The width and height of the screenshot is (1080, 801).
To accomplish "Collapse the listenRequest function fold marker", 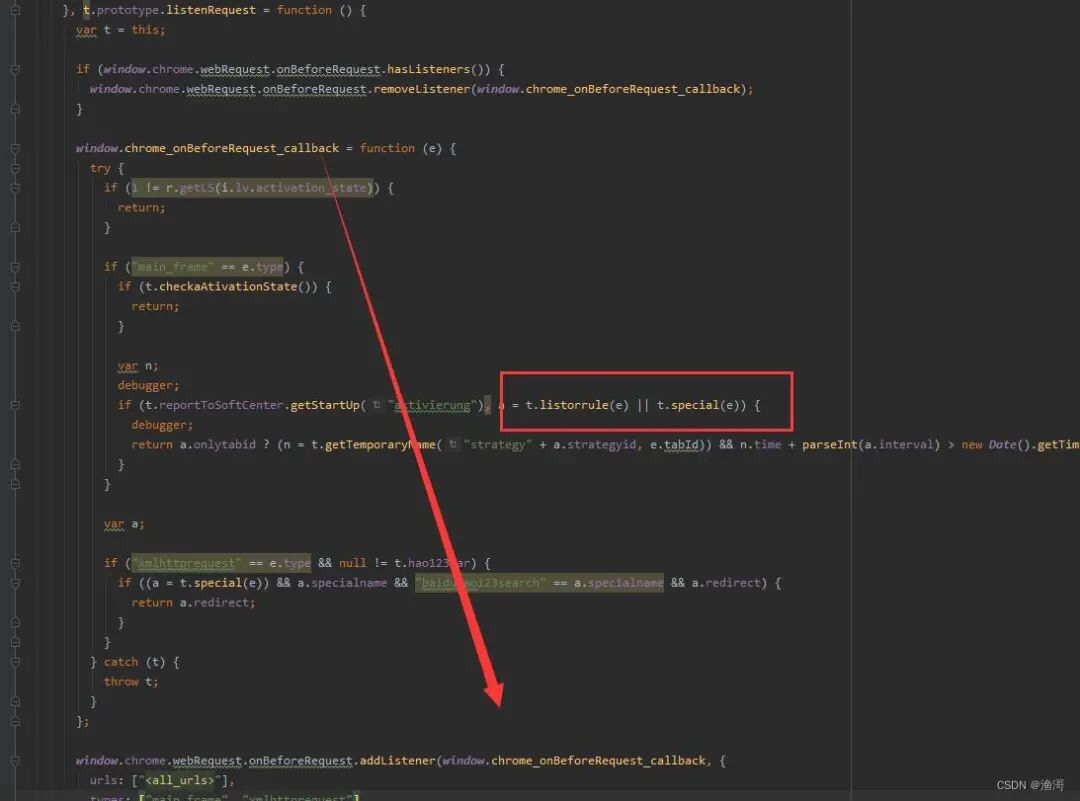I will point(15,10).
